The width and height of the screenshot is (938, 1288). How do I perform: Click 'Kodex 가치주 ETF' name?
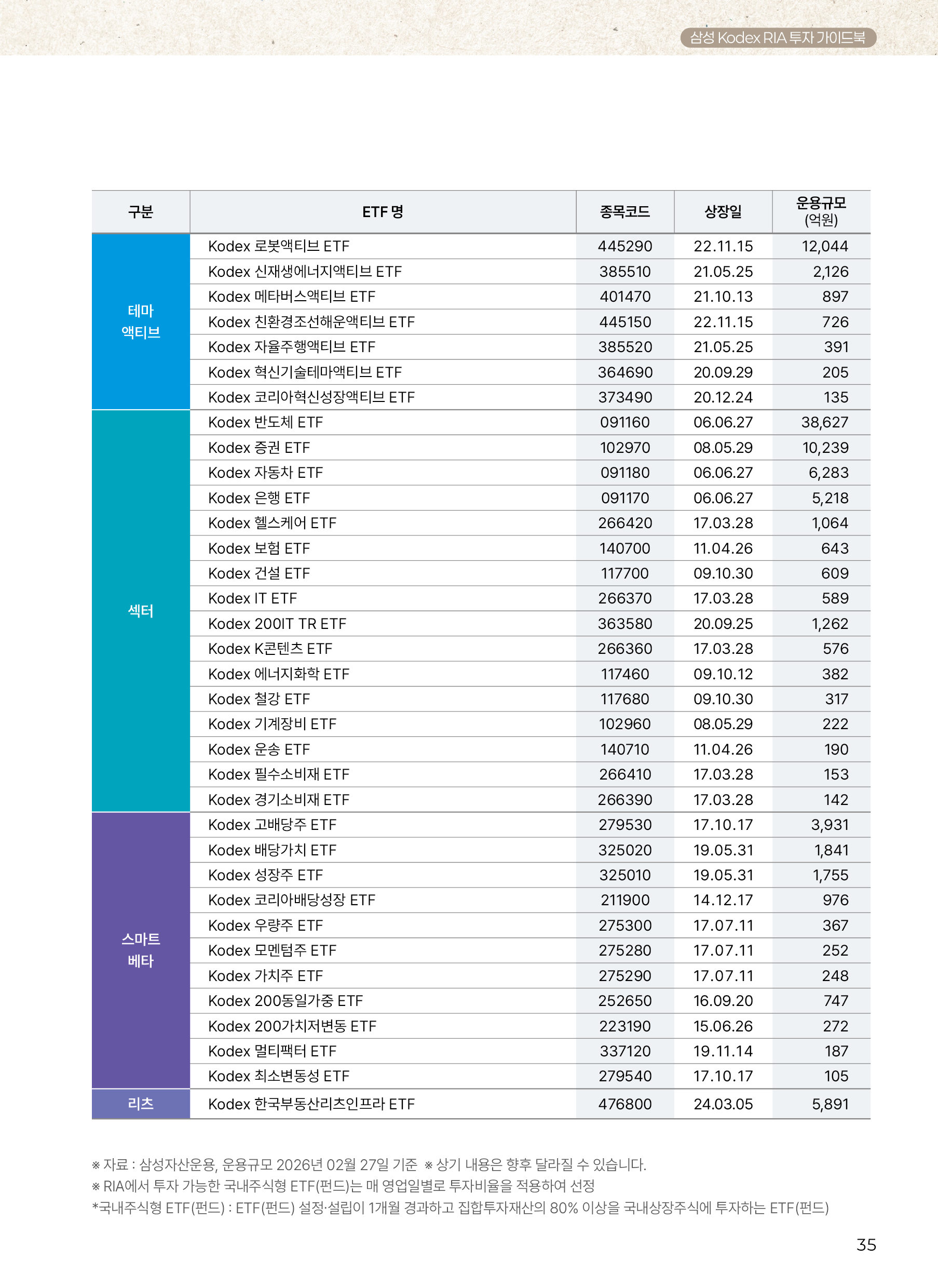(x=266, y=976)
